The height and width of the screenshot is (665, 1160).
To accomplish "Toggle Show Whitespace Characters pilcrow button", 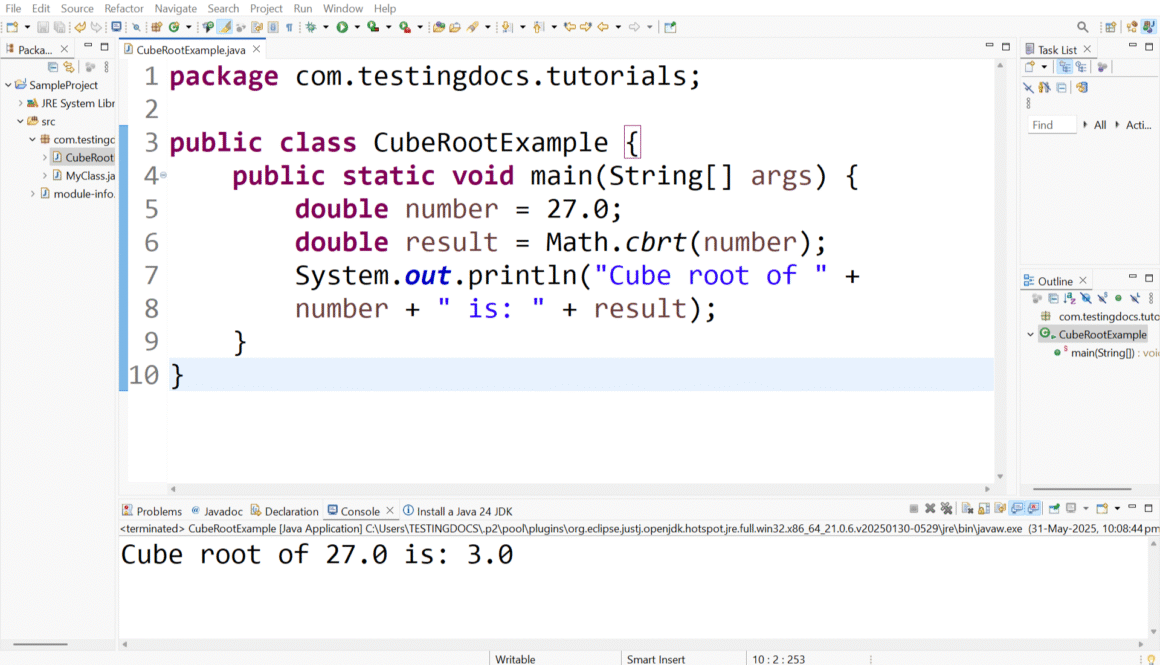I will pos(289,27).
